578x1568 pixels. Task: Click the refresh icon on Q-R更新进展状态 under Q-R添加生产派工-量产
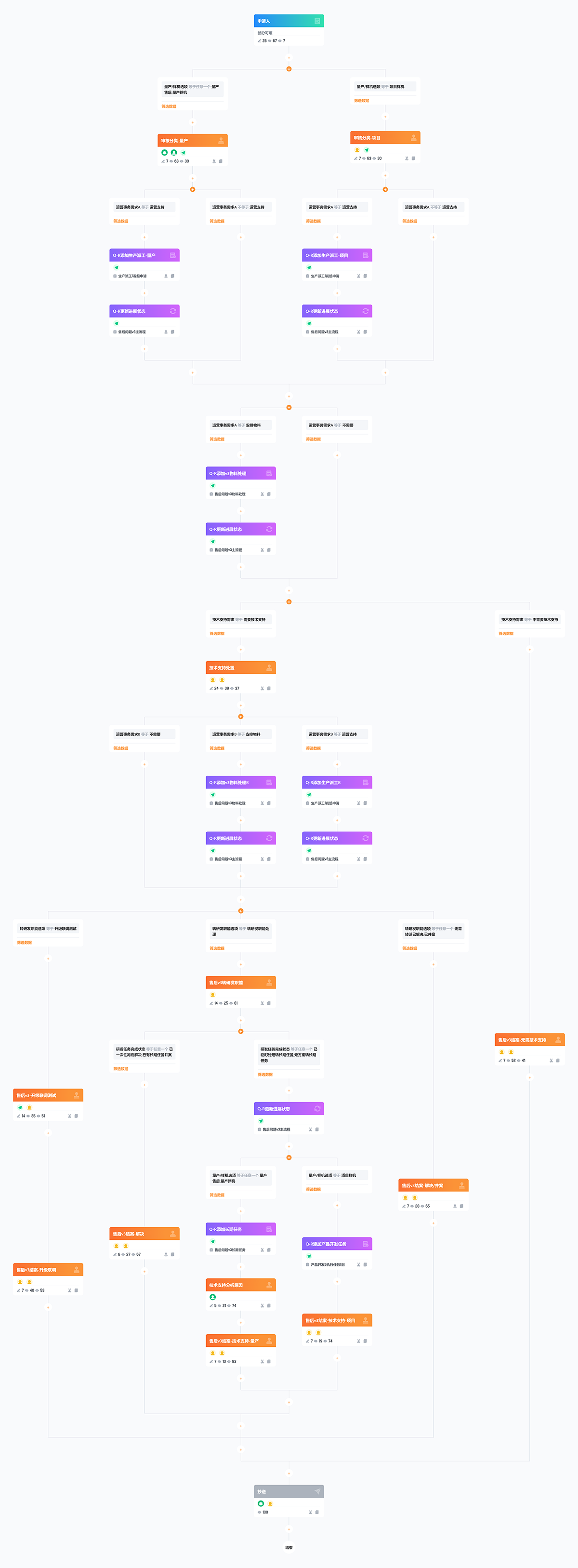tap(173, 311)
